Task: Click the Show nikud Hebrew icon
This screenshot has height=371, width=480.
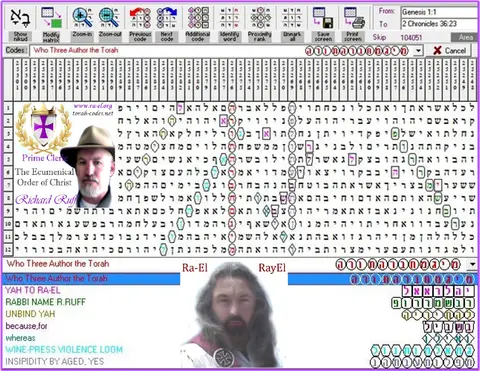Action: 20,17
